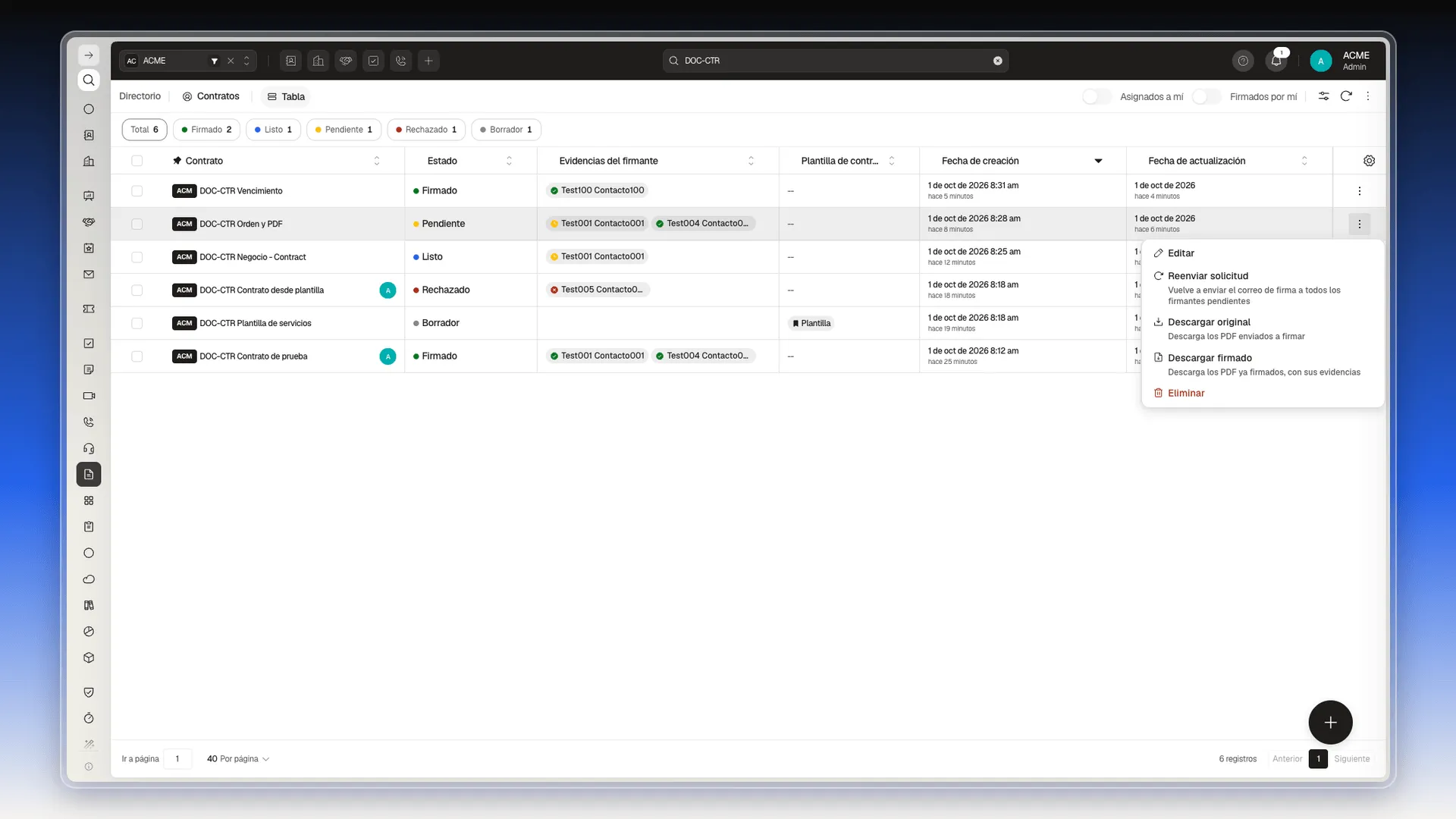Choose Reenviar solicitud in the menu
The width and height of the screenshot is (1456, 819).
(1262, 288)
